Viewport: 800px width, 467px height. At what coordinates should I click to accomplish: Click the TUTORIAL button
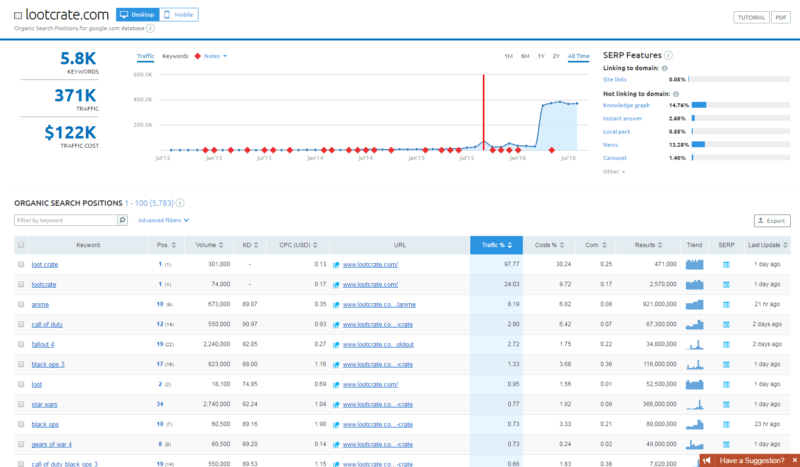coord(751,17)
